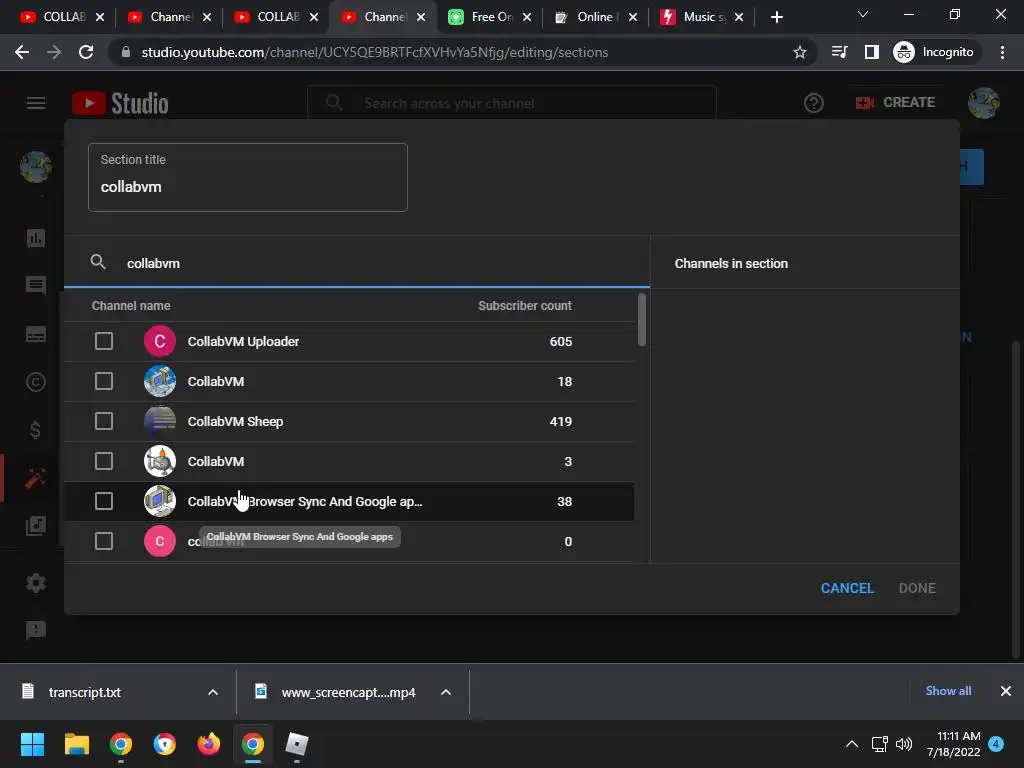Open the Copyright sidebar icon
The width and height of the screenshot is (1024, 768).
pos(36,382)
